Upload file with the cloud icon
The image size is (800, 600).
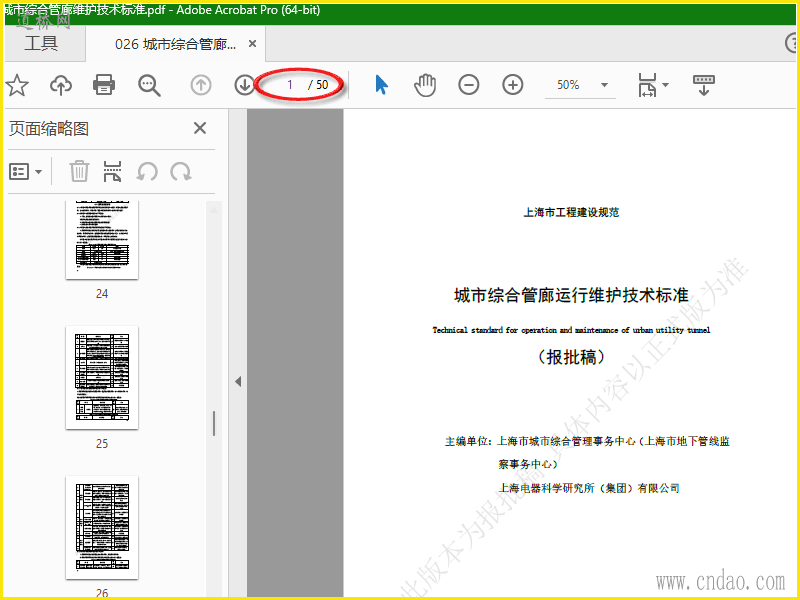coord(61,85)
